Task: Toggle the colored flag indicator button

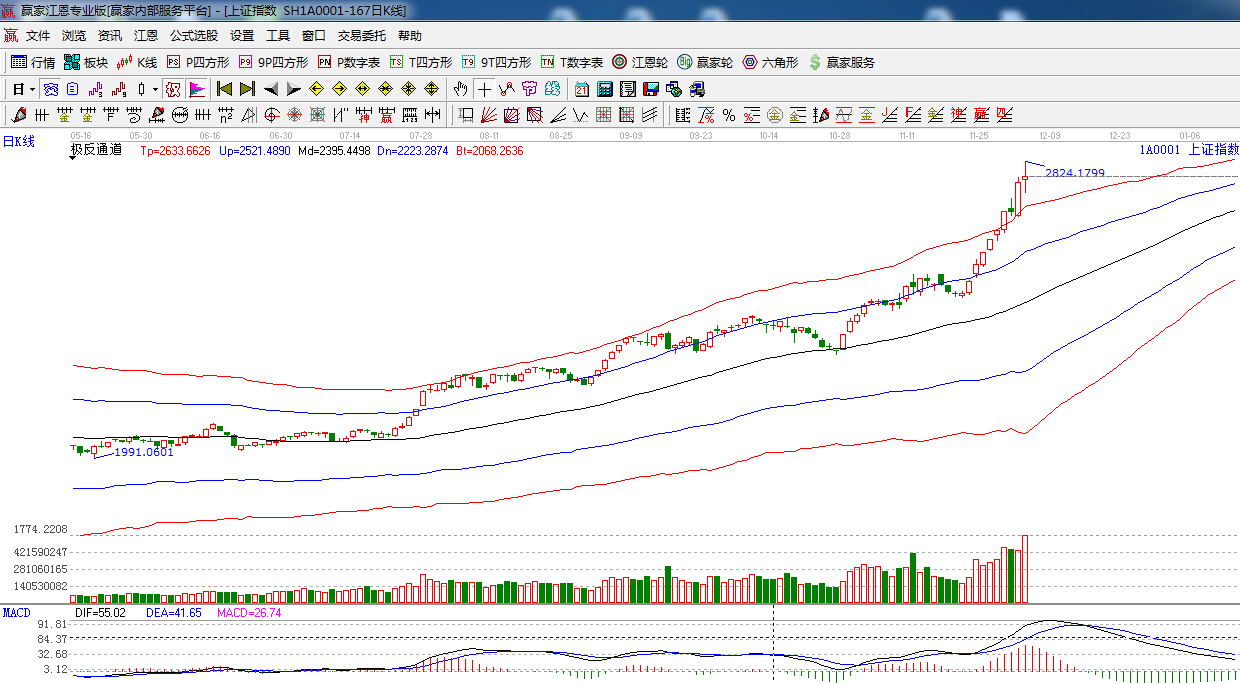Action: click(196, 89)
